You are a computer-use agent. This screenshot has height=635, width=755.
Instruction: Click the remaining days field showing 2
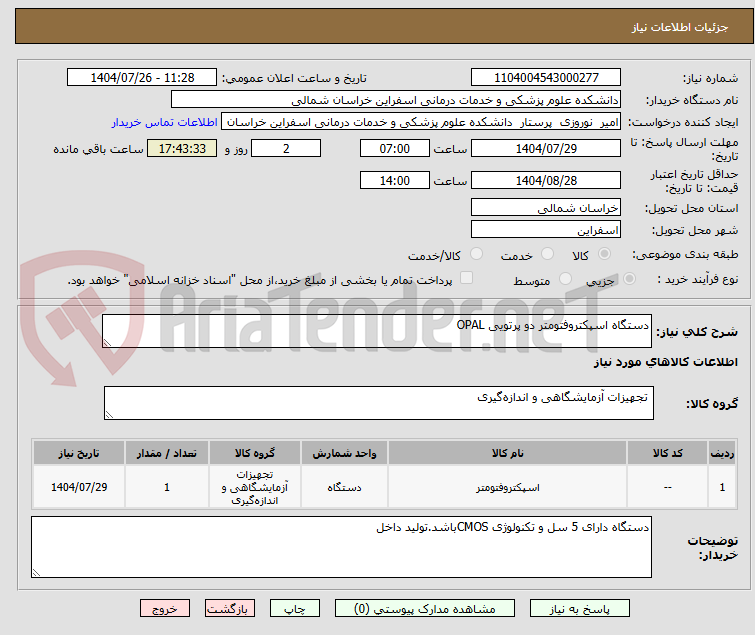pyautogui.click(x=286, y=148)
